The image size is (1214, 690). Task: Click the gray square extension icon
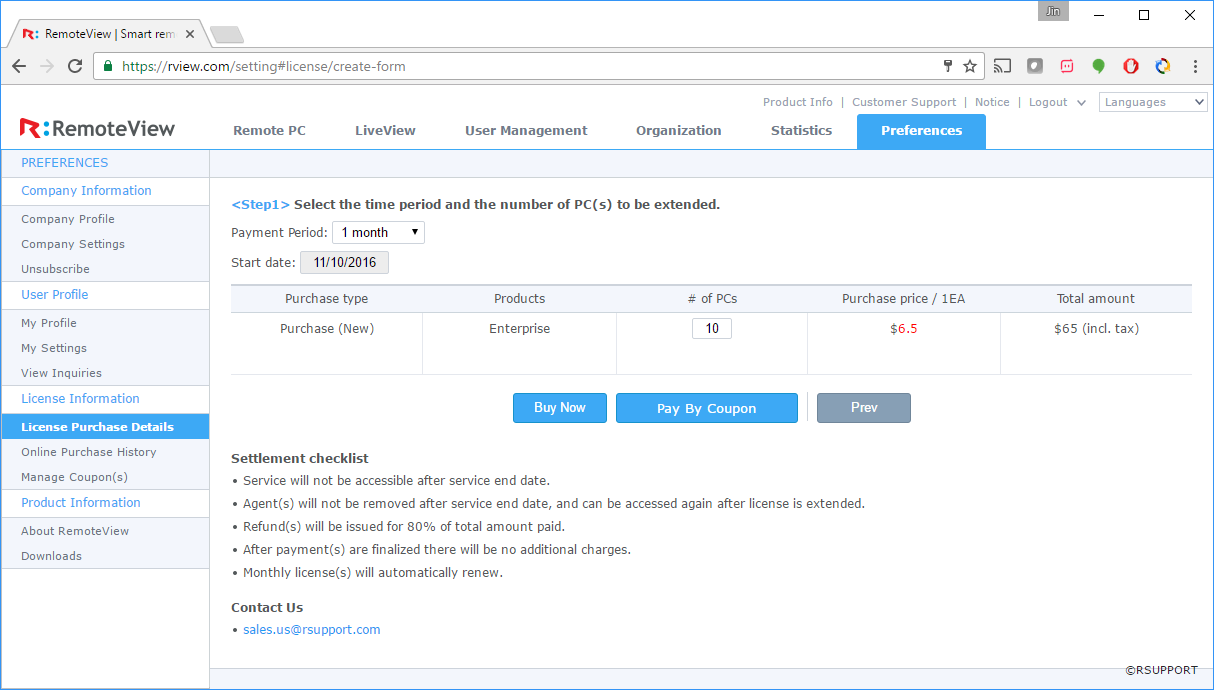[1035, 66]
